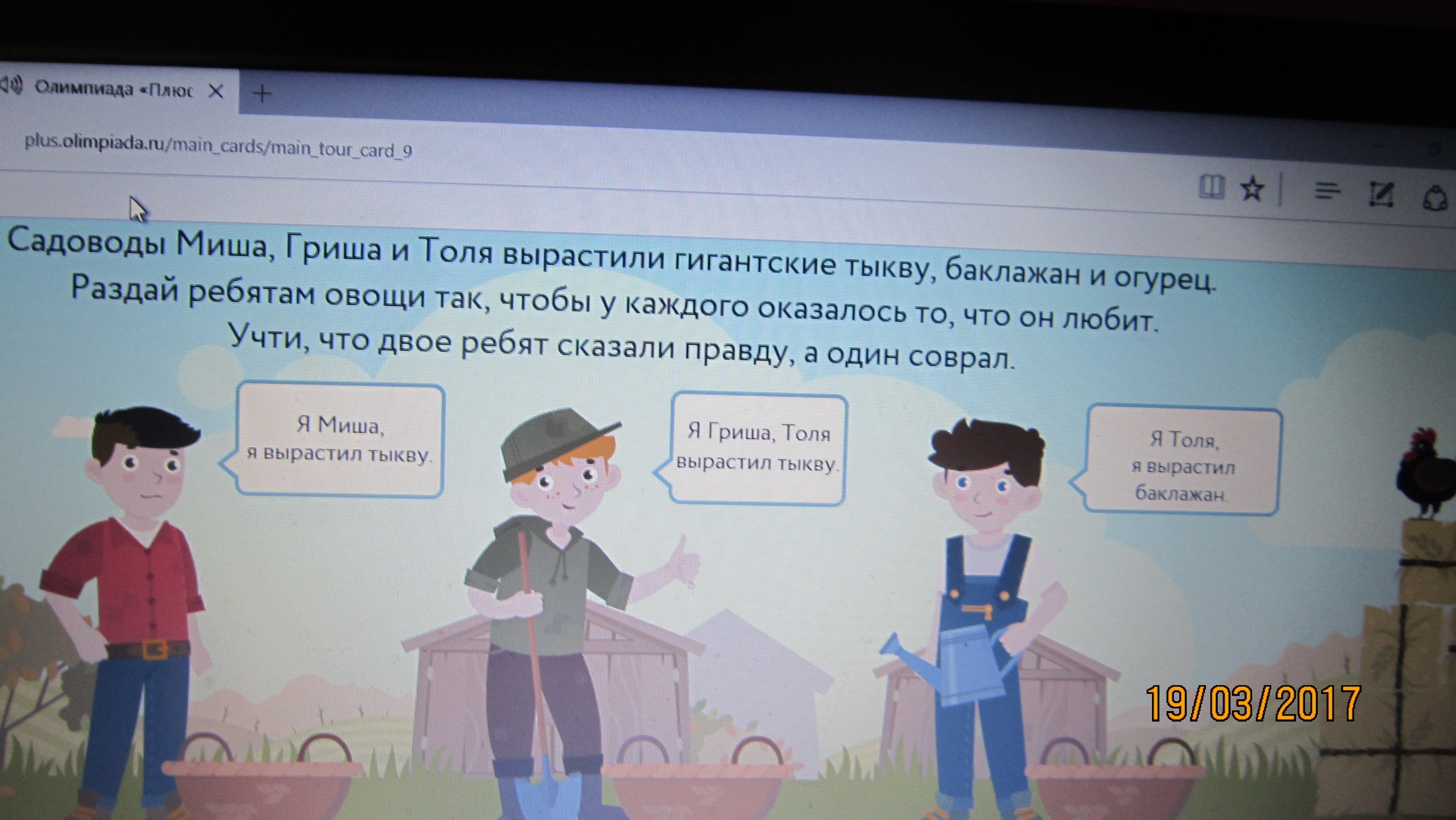Add page to favorites star
1456x820 pixels.
pos(1252,189)
